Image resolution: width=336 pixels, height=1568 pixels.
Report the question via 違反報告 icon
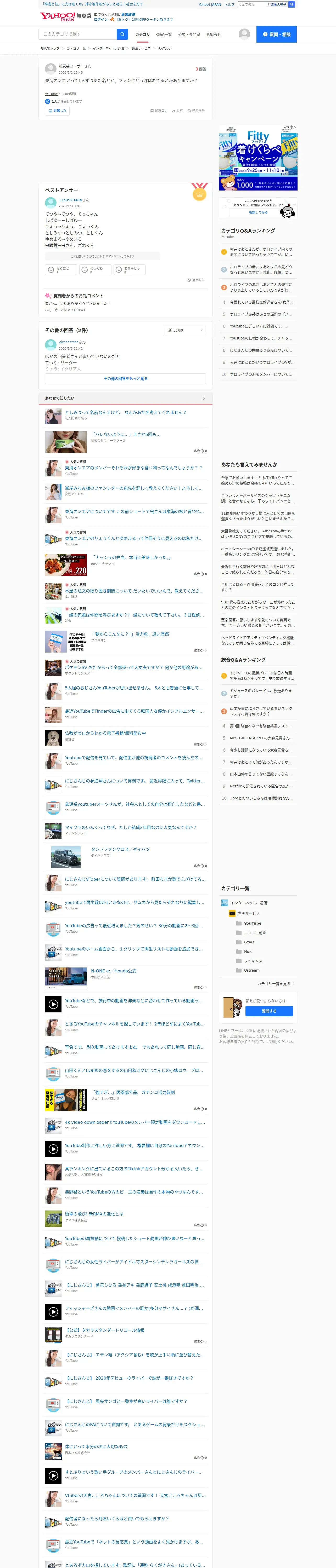click(x=189, y=111)
